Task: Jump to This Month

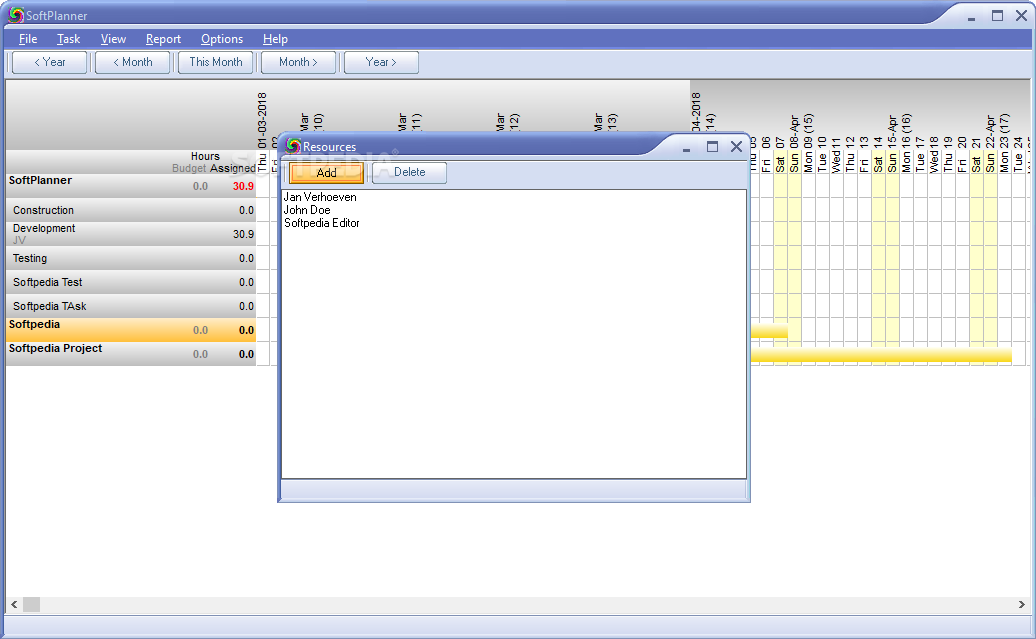Action: pyautogui.click(x=215, y=62)
